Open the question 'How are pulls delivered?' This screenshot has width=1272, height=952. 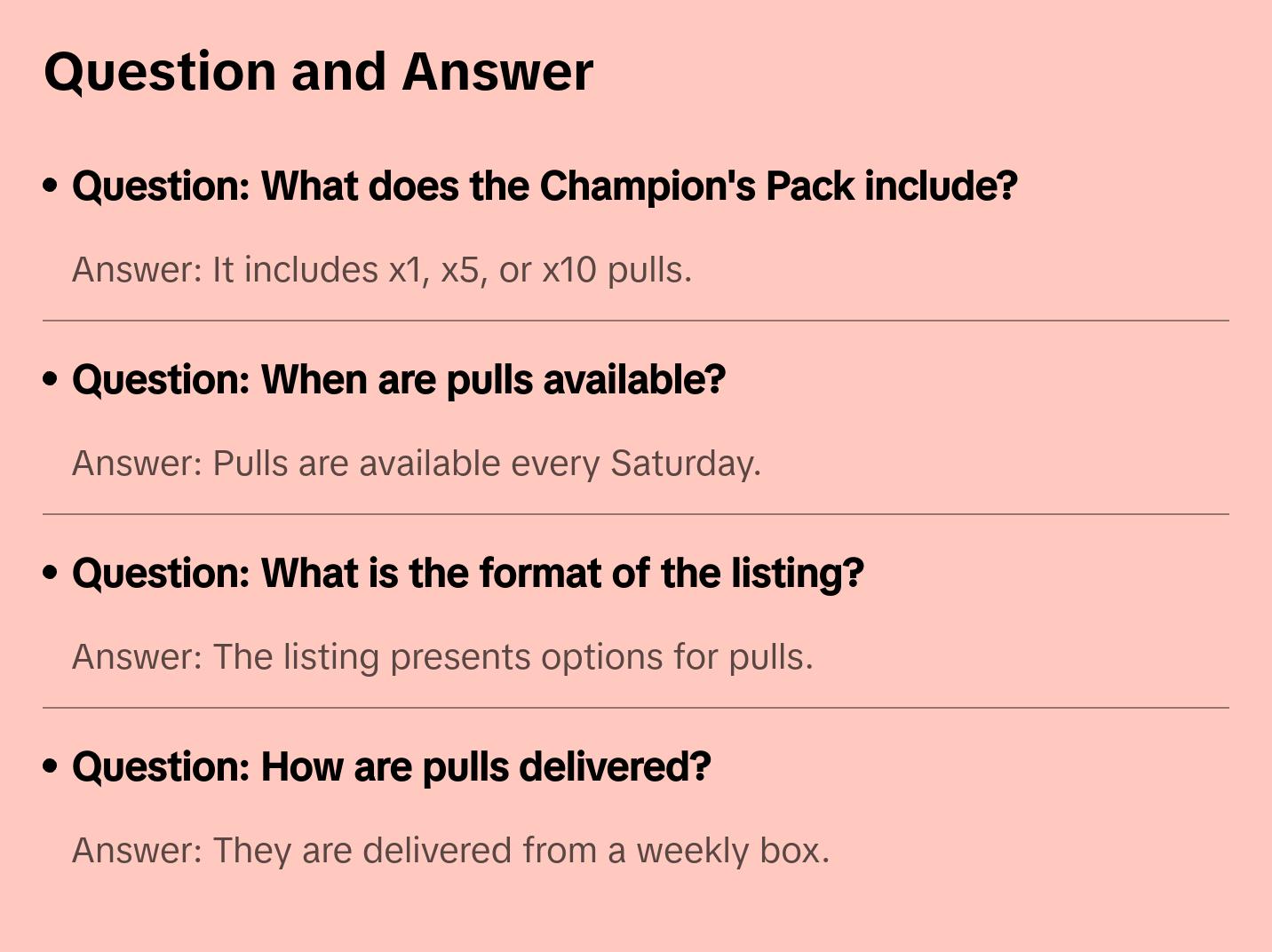pos(391,767)
